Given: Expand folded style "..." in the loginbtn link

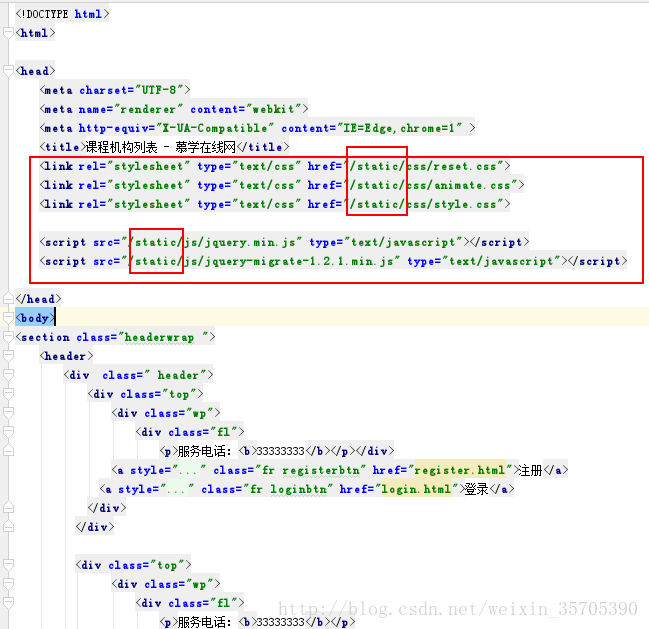Looking at the screenshot, I should point(177,489).
